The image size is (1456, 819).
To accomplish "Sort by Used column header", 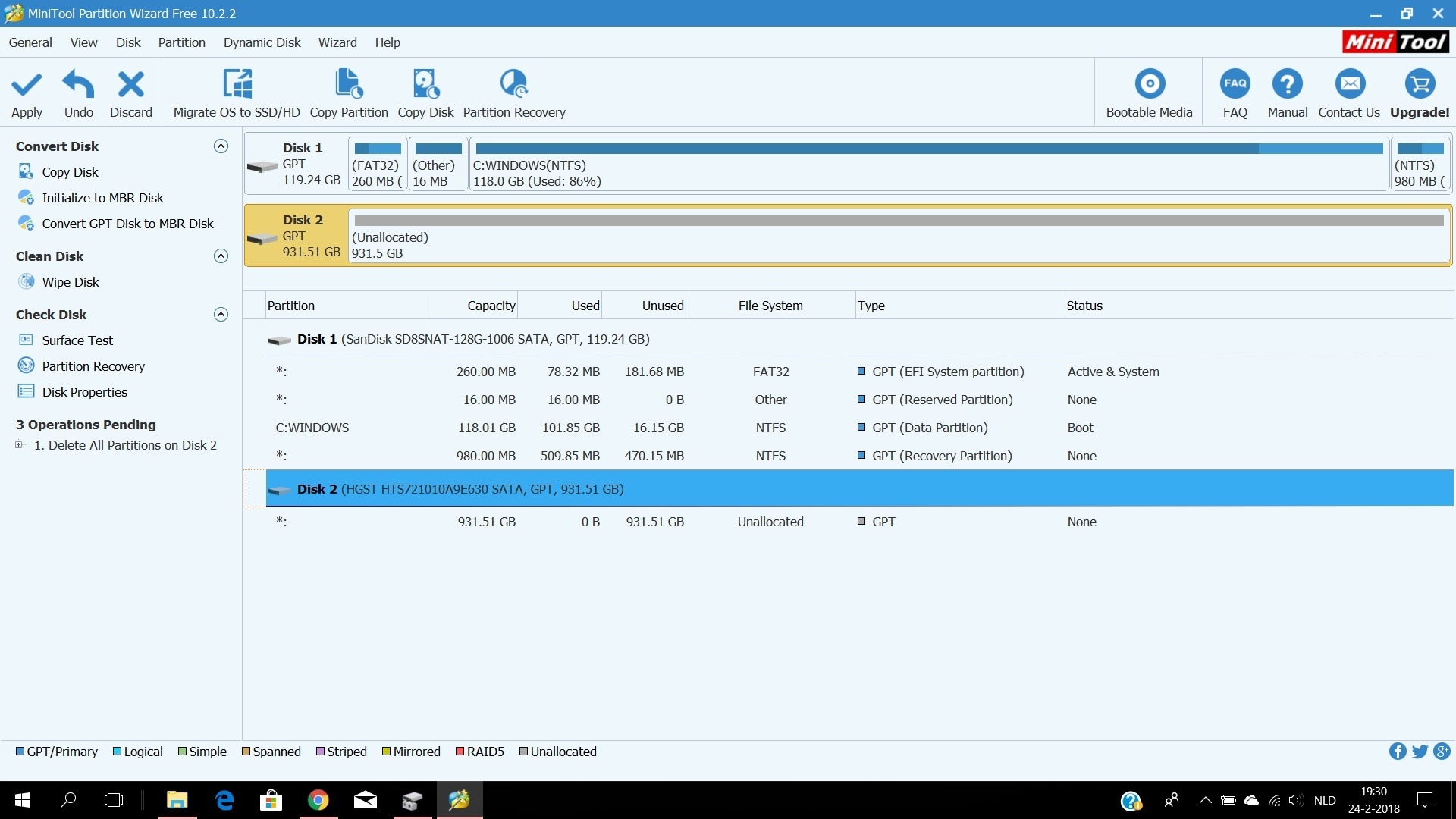I will 560,306.
